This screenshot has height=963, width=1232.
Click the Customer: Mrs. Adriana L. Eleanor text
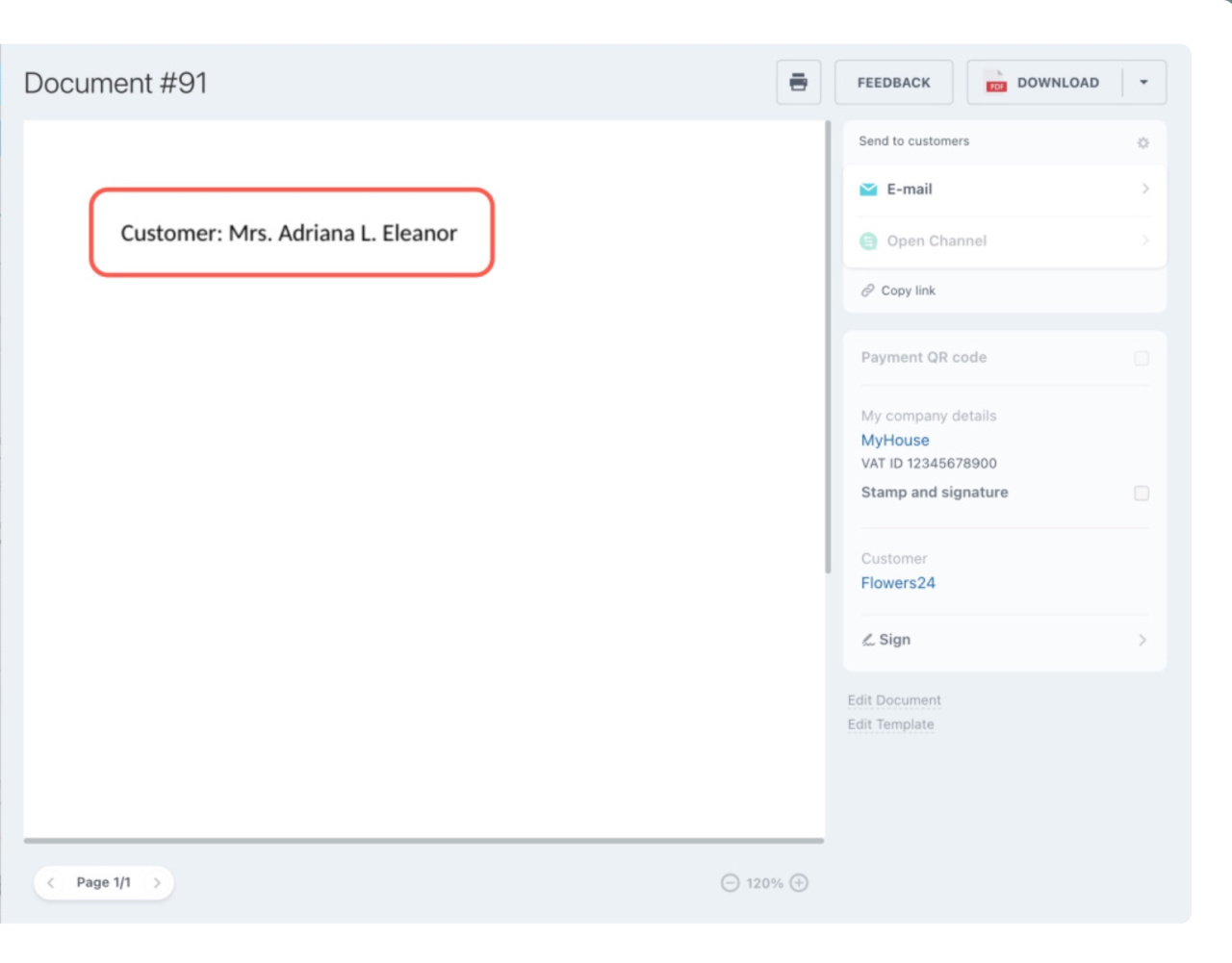click(289, 233)
